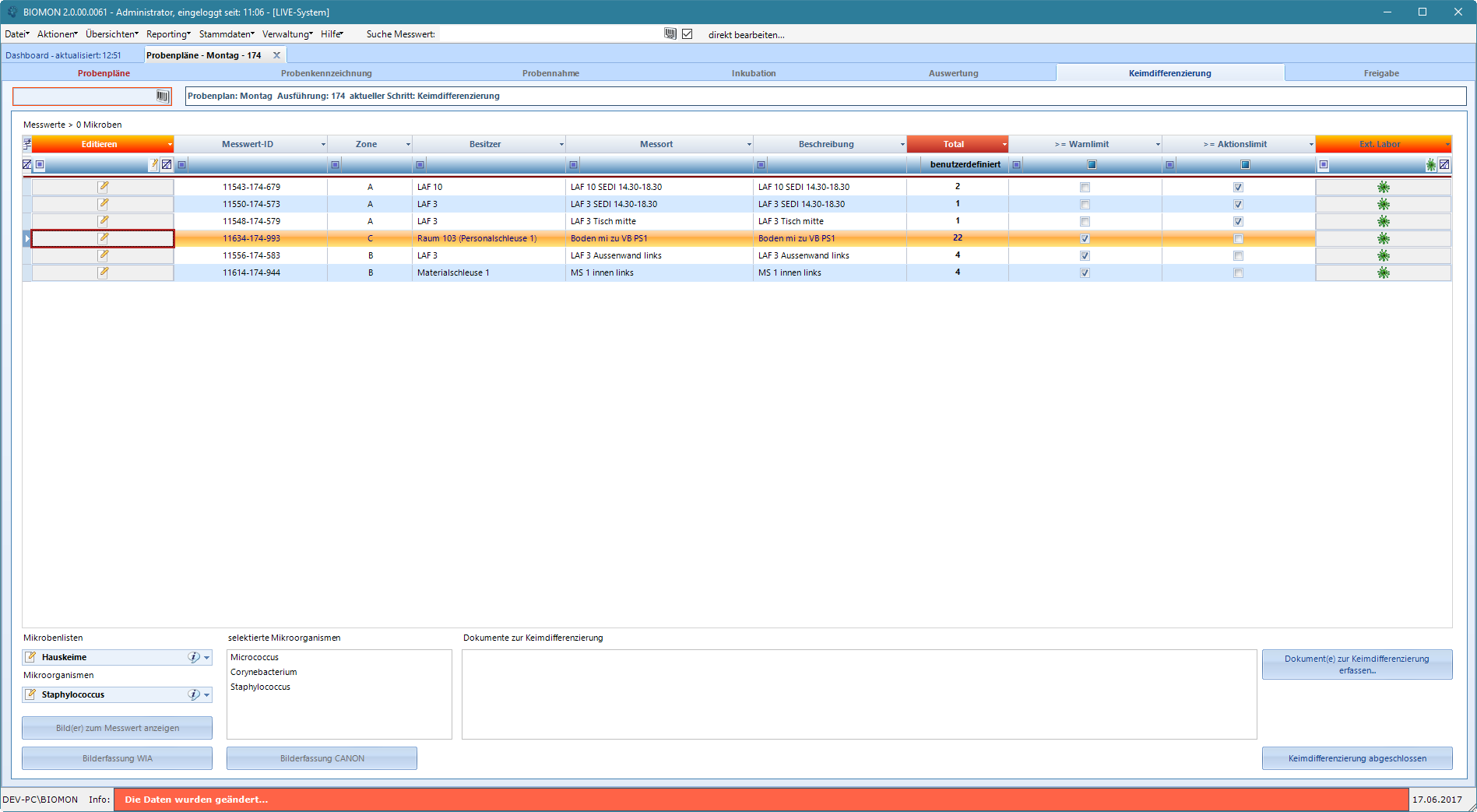Edit the row with Messwert-ID 11556-174-583
Screen dimensions: 1477x812
click(103, 255)
